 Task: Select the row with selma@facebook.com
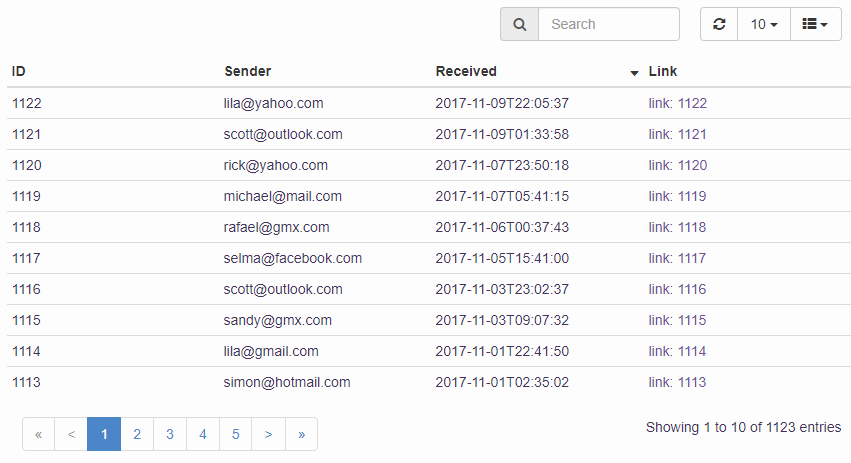tap(293, 258)
